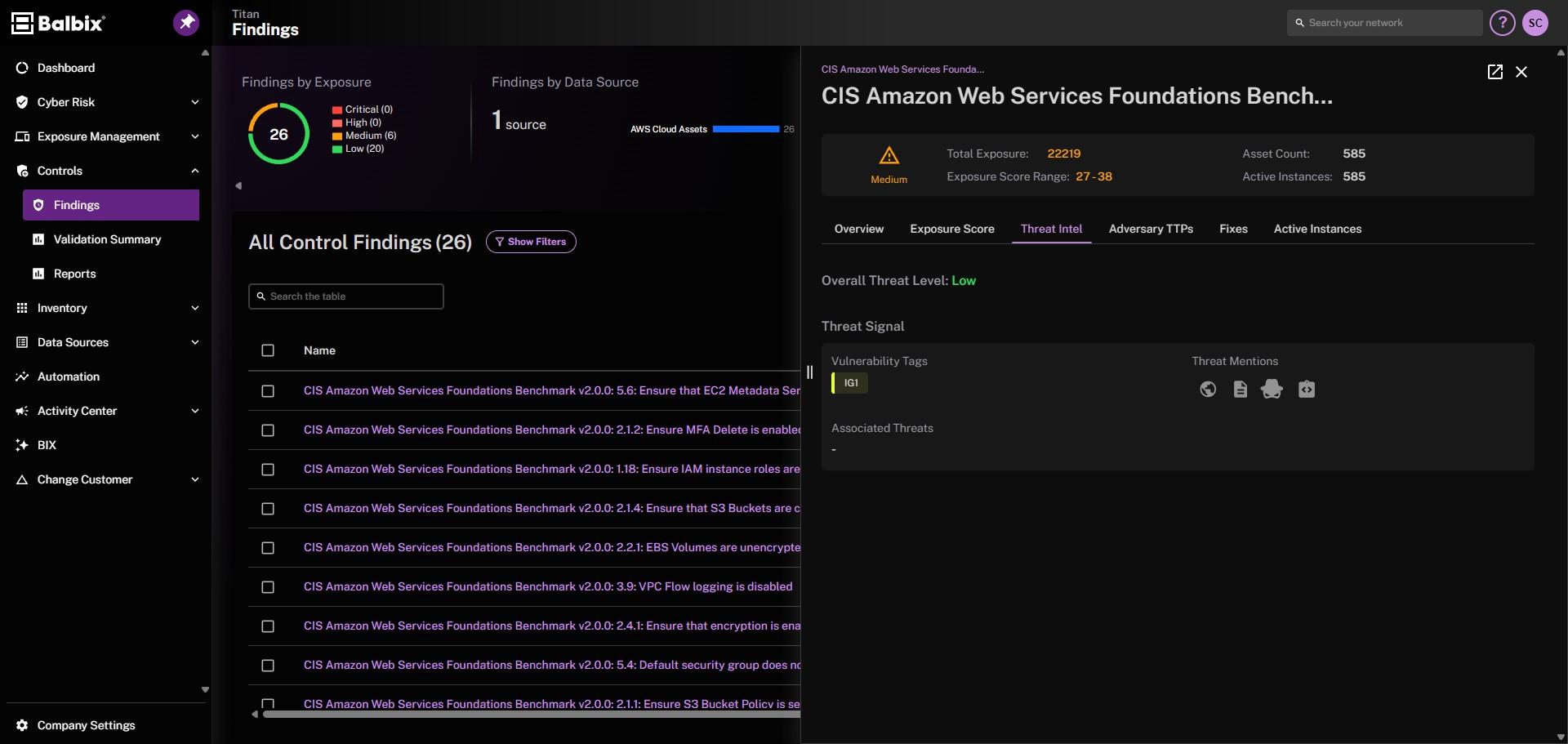Open the SC user avatar menu

pos(1535,23)
